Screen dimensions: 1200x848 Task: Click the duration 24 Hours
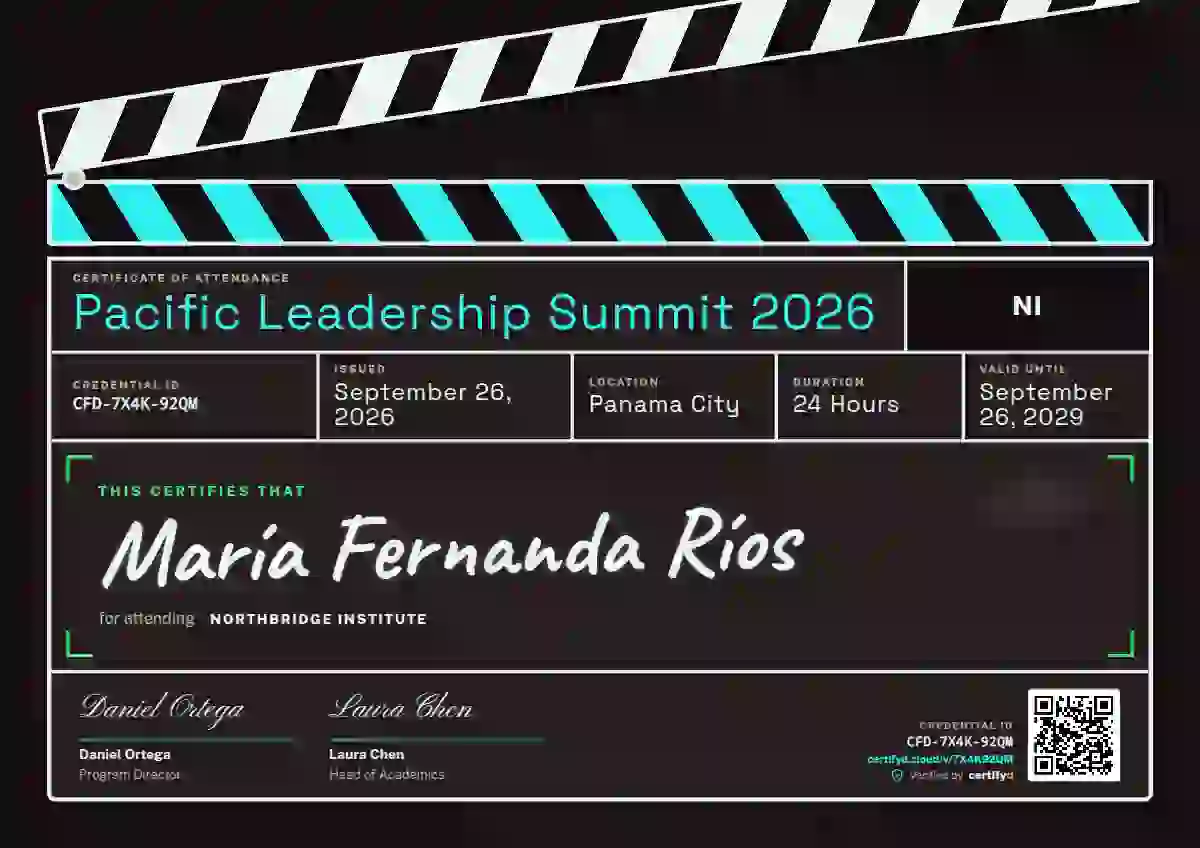coord(846,404)
